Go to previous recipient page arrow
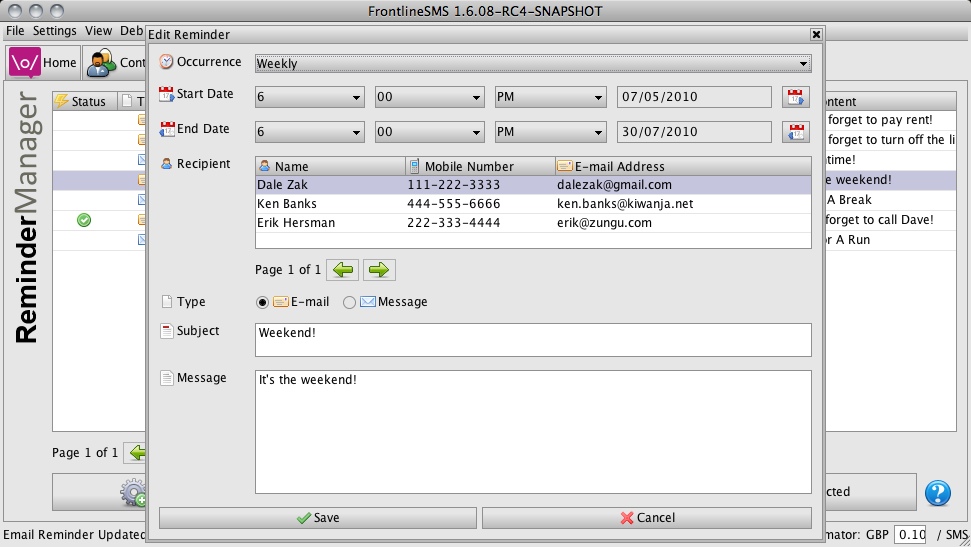Image resolution: width=971 pixels, height=547 pixels. click(343, 269)
